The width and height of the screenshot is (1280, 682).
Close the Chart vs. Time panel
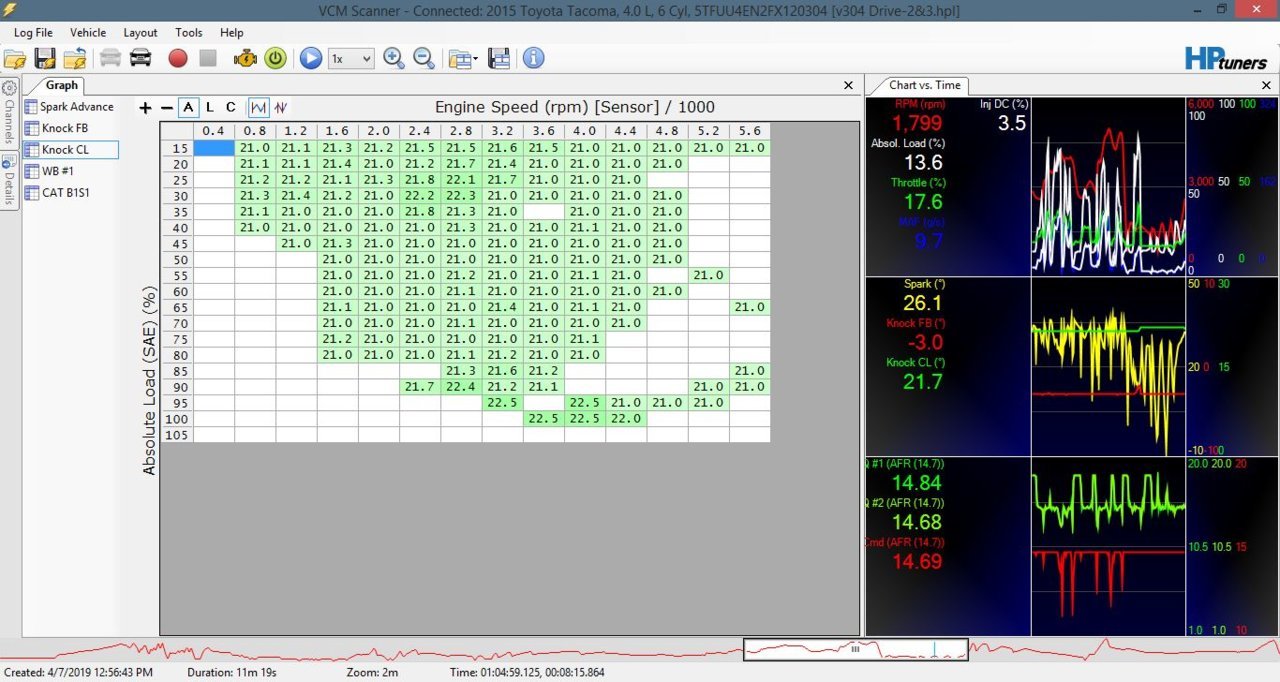click(1268, 86)
